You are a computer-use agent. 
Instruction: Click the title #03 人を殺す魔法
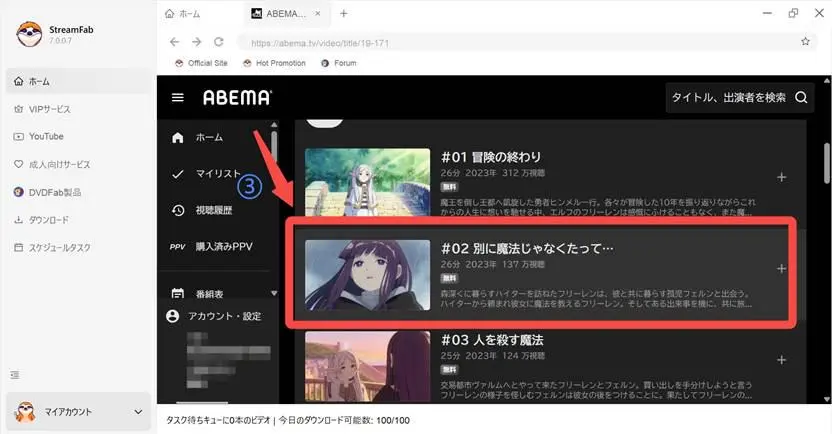pyautogui.click(x=492, y=340)
